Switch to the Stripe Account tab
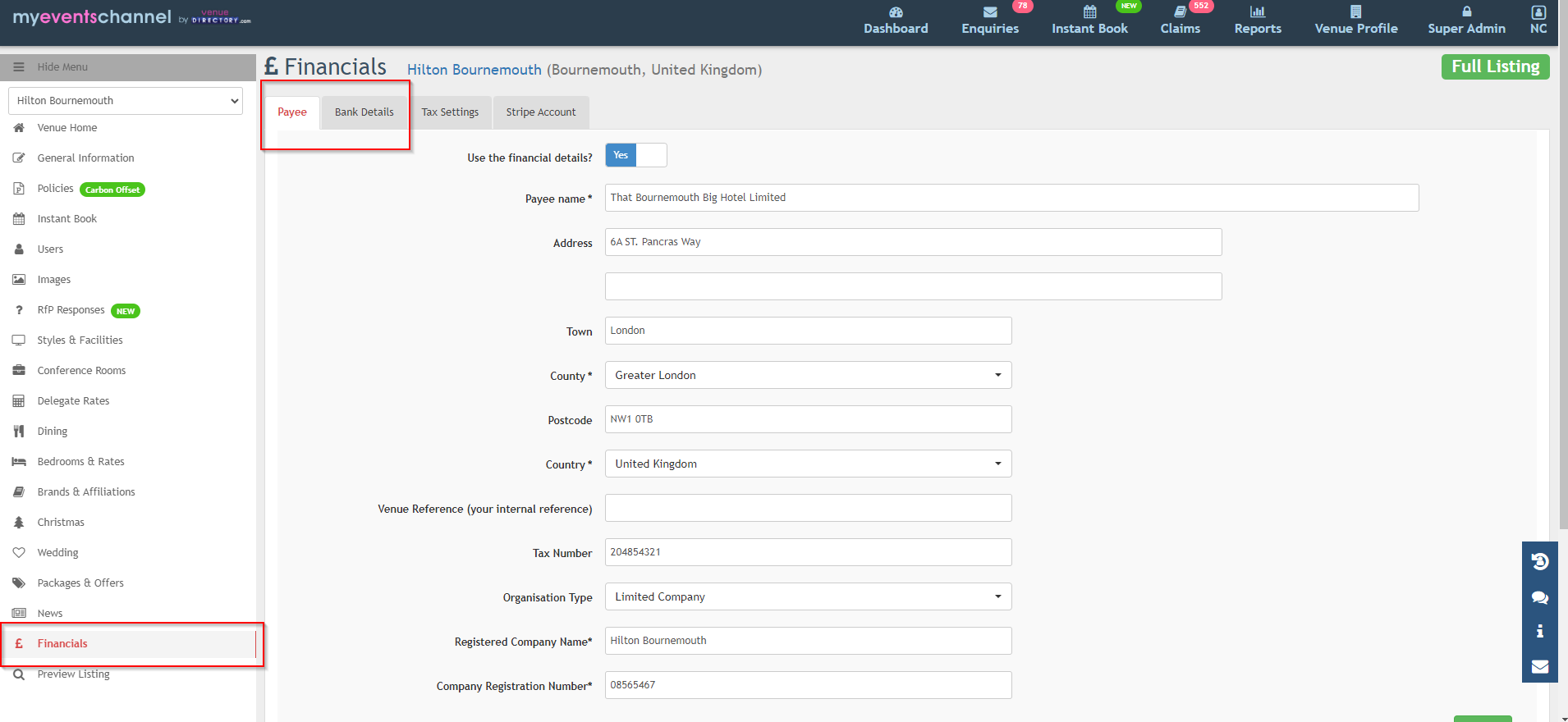1568x722 pixels. coord(541,112)
